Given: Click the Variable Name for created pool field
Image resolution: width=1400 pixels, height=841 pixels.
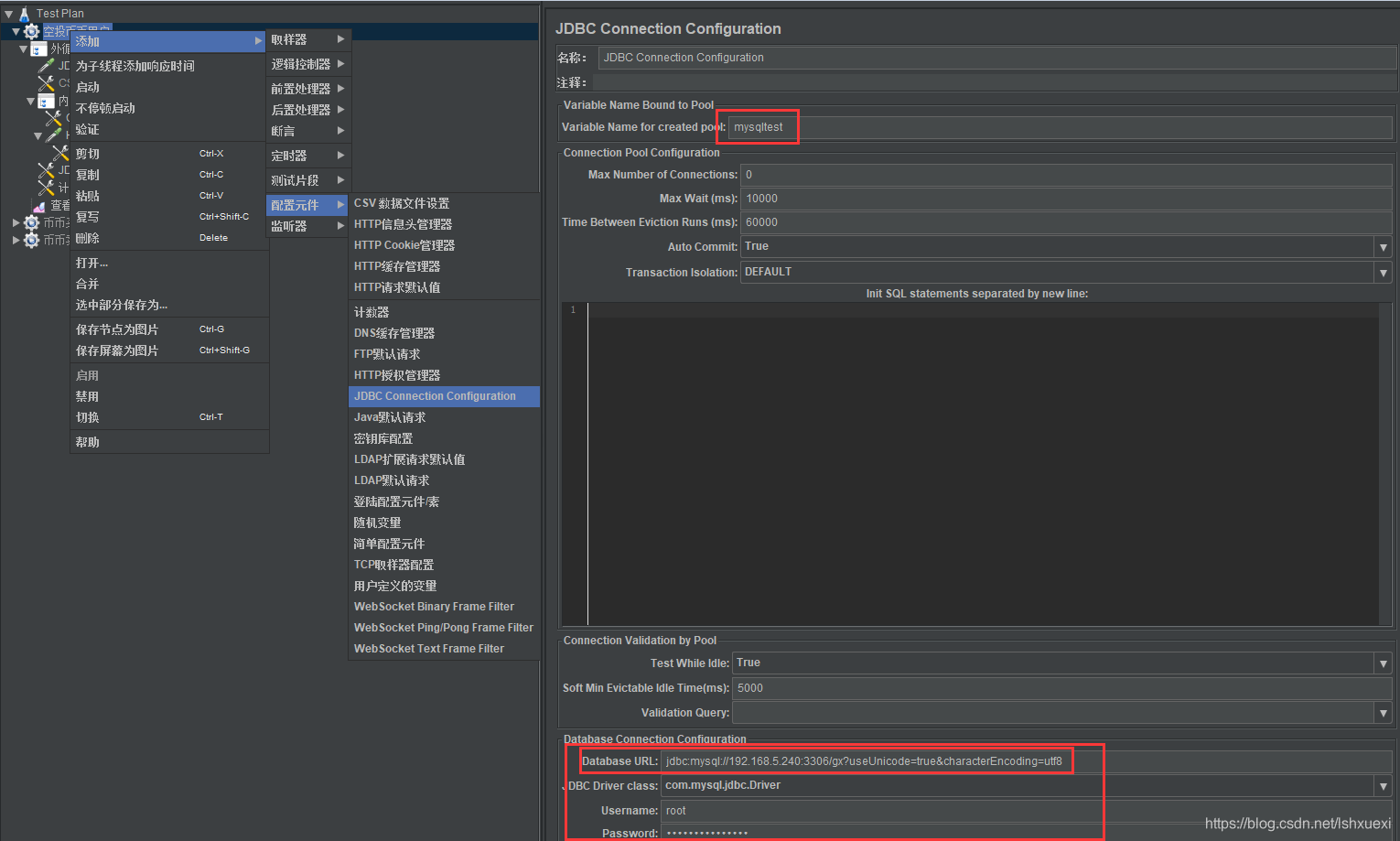Looking at the screenshot, I should pyautogui.click(x=1061, y=127).
